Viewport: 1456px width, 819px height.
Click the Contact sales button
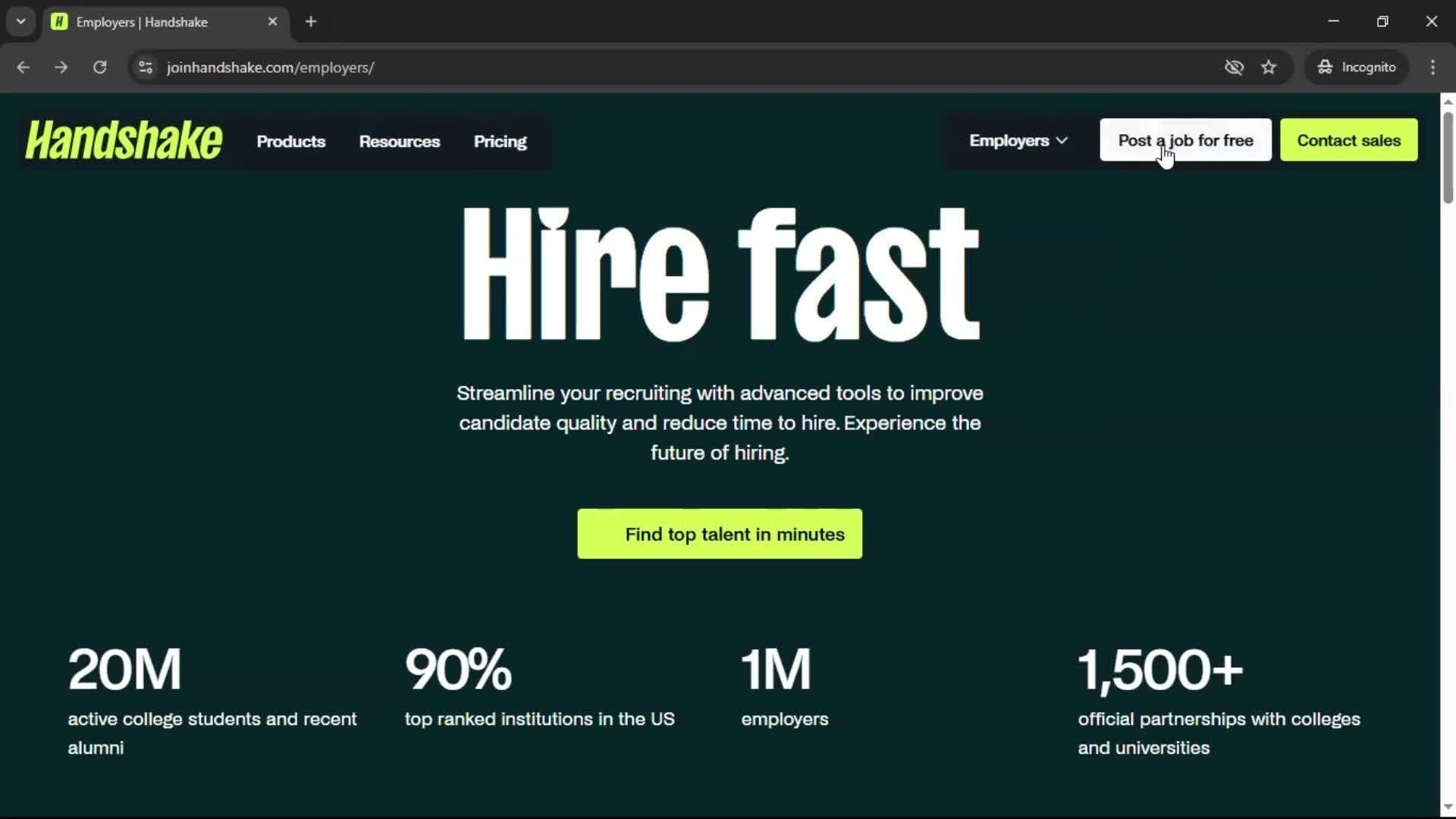click(1348, 140)
